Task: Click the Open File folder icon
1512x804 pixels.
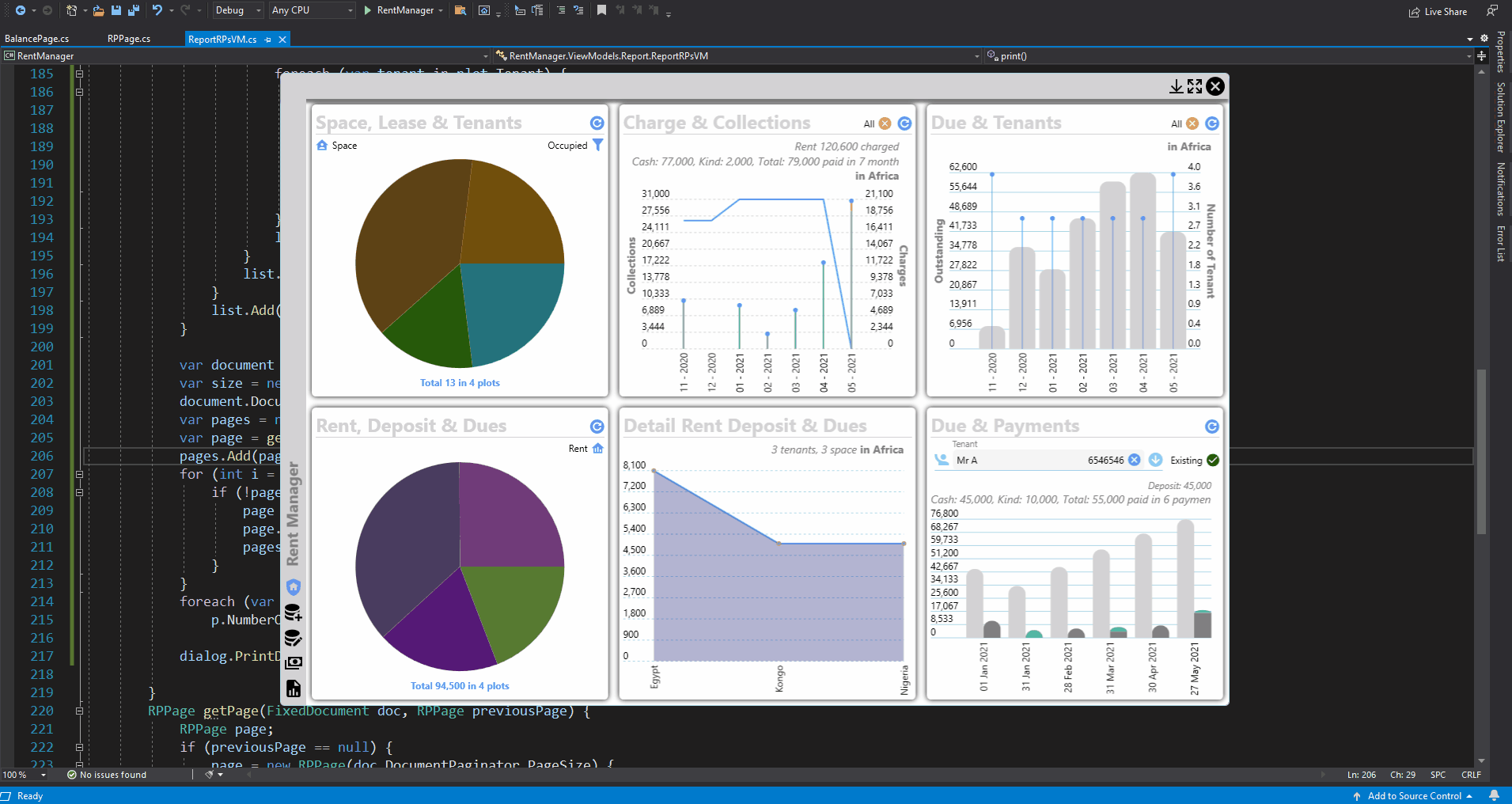Action: tap(98, 10)
